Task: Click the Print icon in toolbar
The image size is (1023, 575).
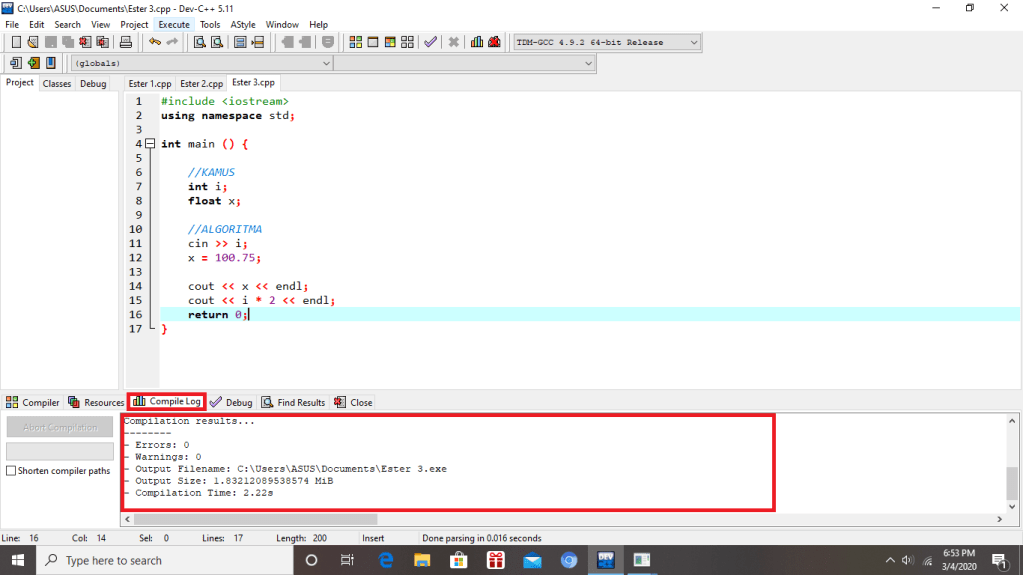Action: (126, 42)
